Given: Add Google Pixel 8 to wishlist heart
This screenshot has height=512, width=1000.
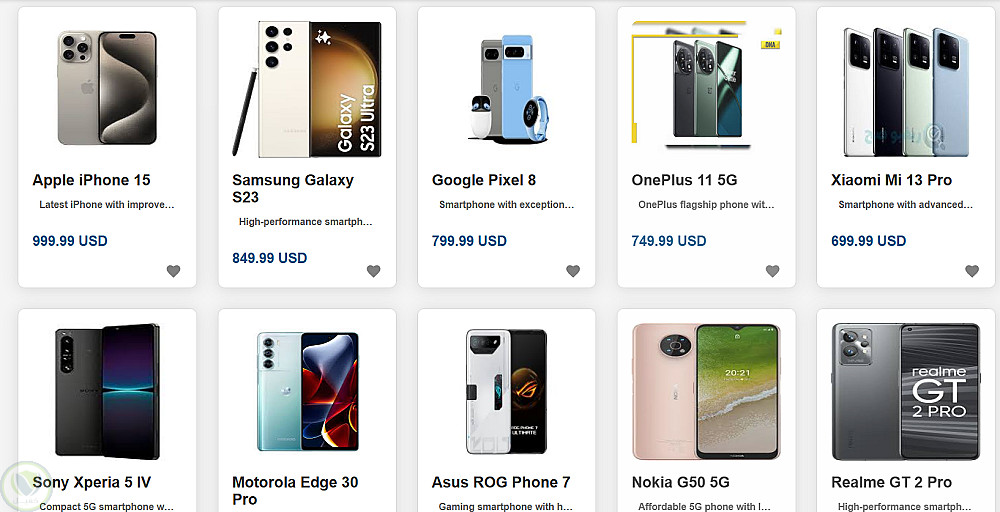Looking at the screenshot, I should (573, 271).
